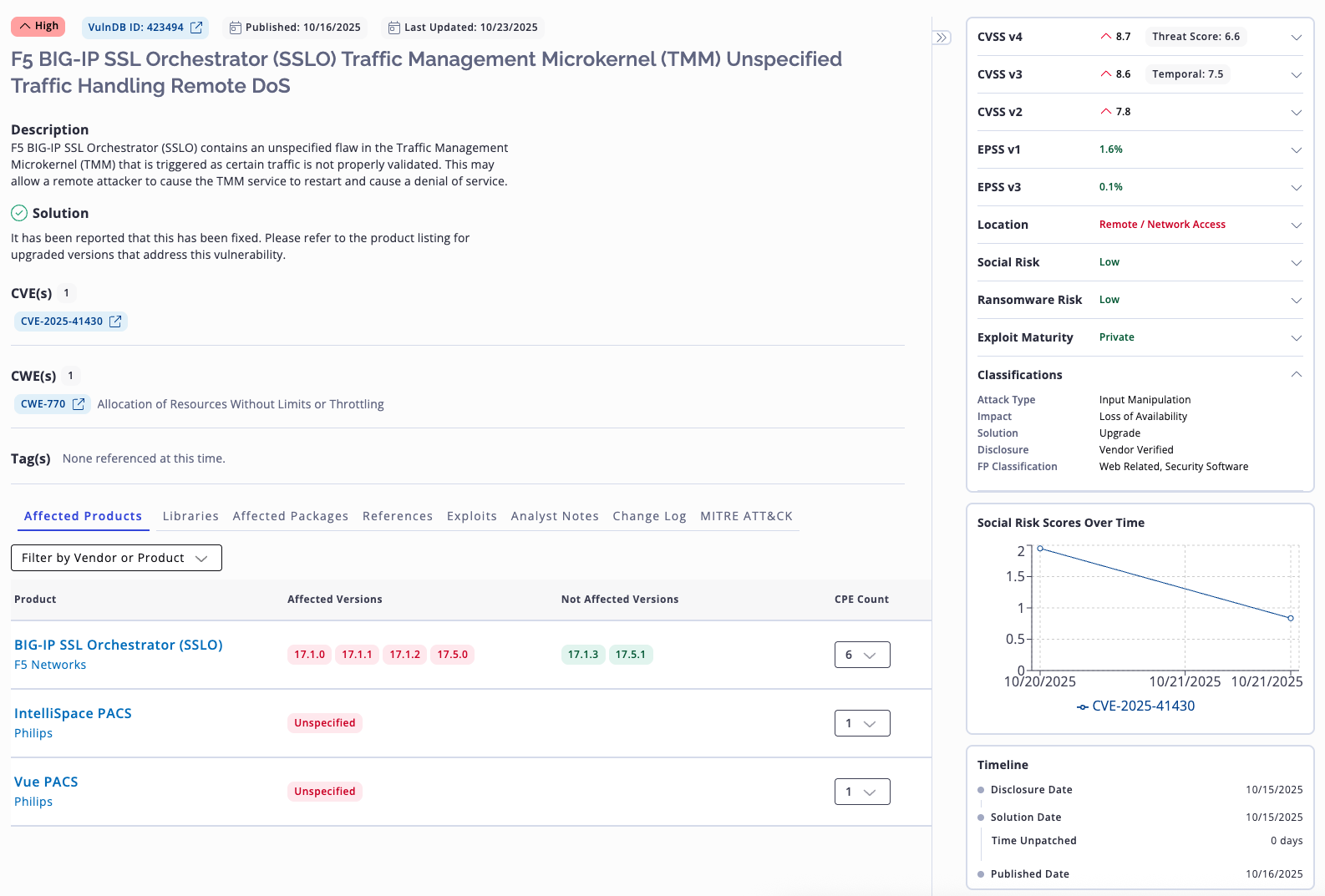Switch to the References tab
The image size is (1325, 896).
point(398,516)
